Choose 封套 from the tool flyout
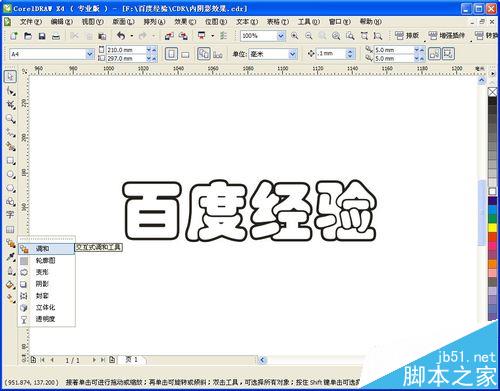The image size is (500, 391). pos(47,296)
